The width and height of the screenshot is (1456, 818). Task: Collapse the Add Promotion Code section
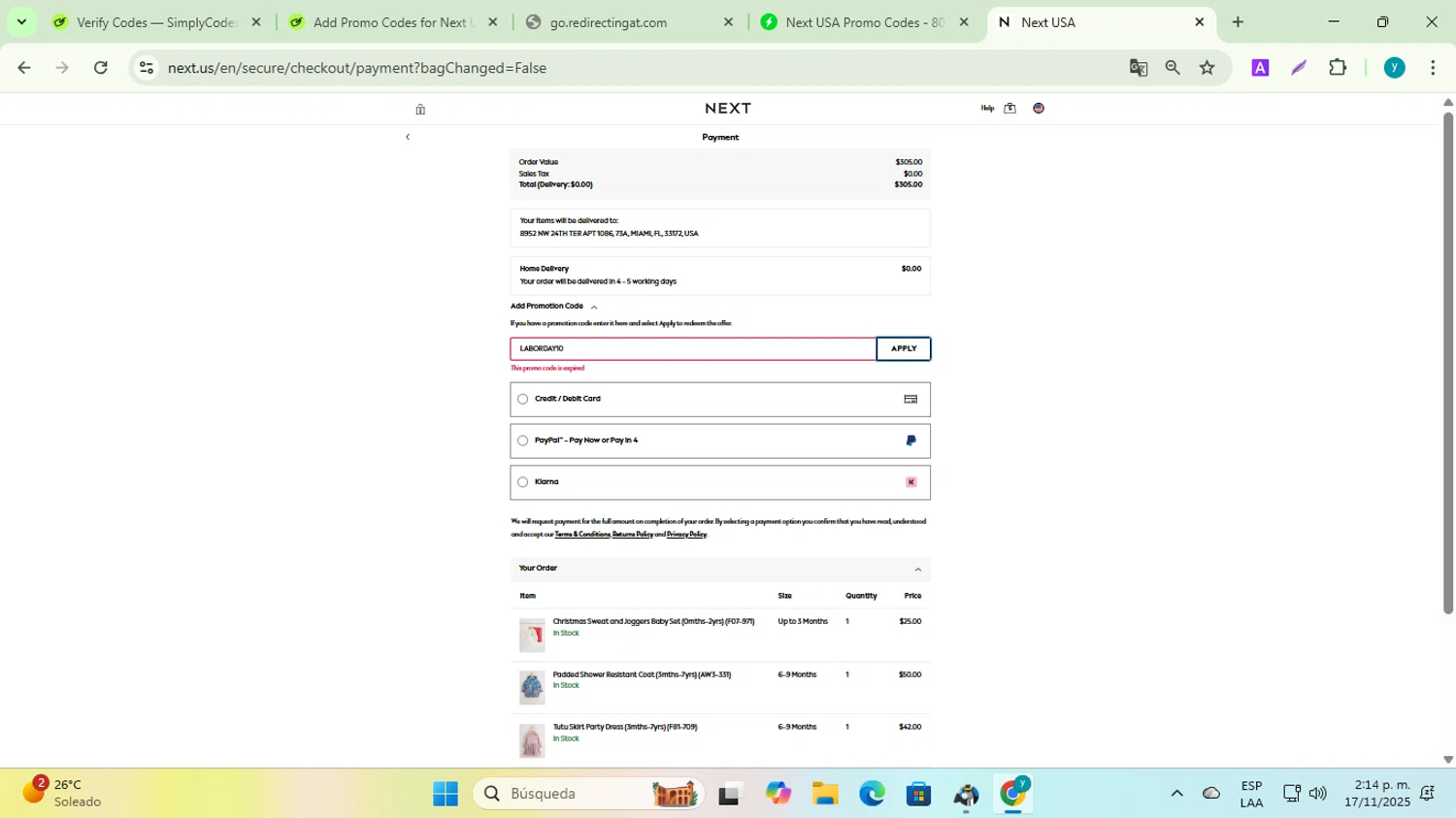[x=594, y=307]
